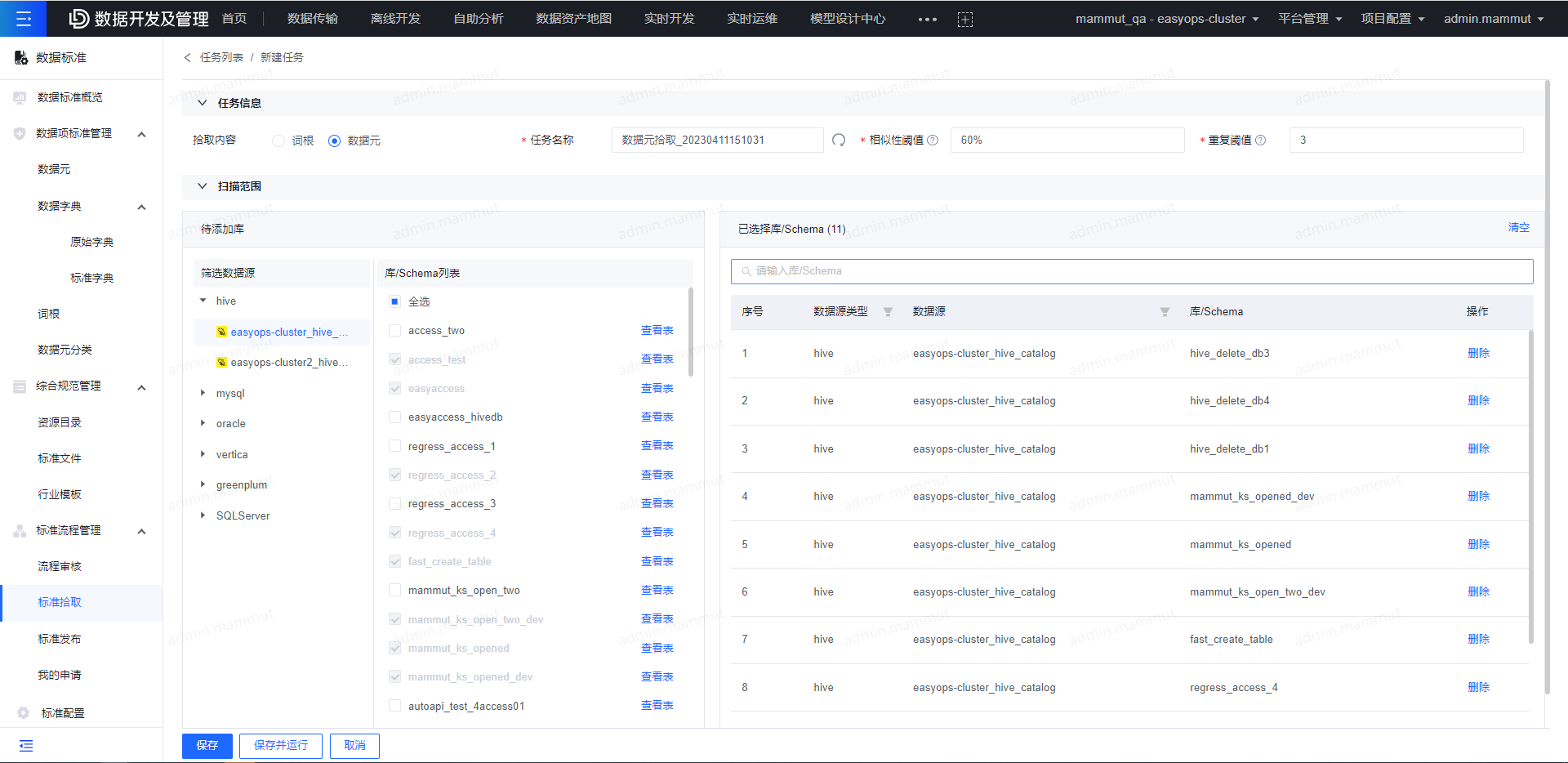The width and height of the screenshot is (1568, 763).
Task: Expand the oracle tree node
Action: coord(203,423)
